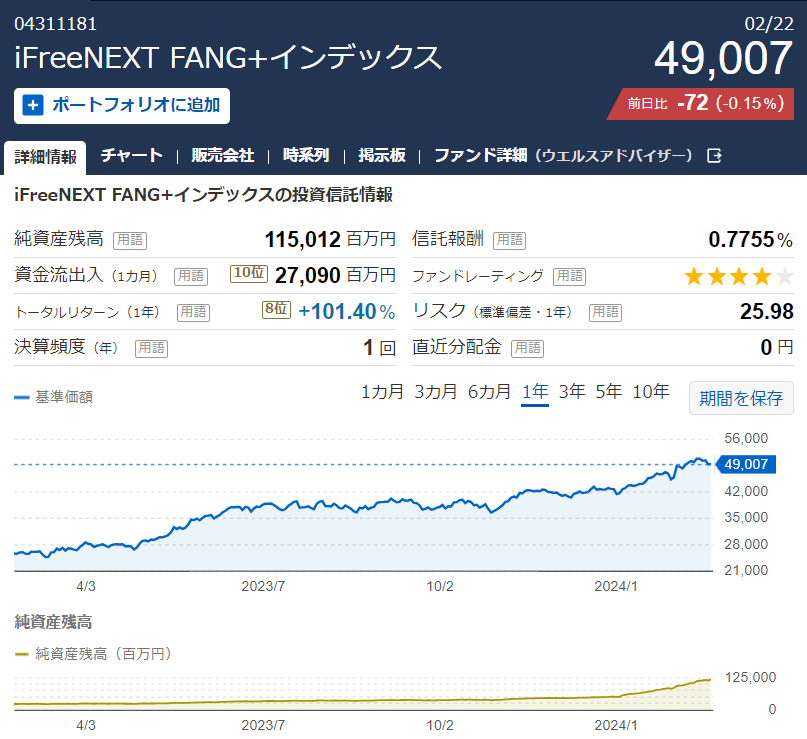Select the 10年 chart period
Viewport: 807px width, 739px height.
tap(651, 392)
